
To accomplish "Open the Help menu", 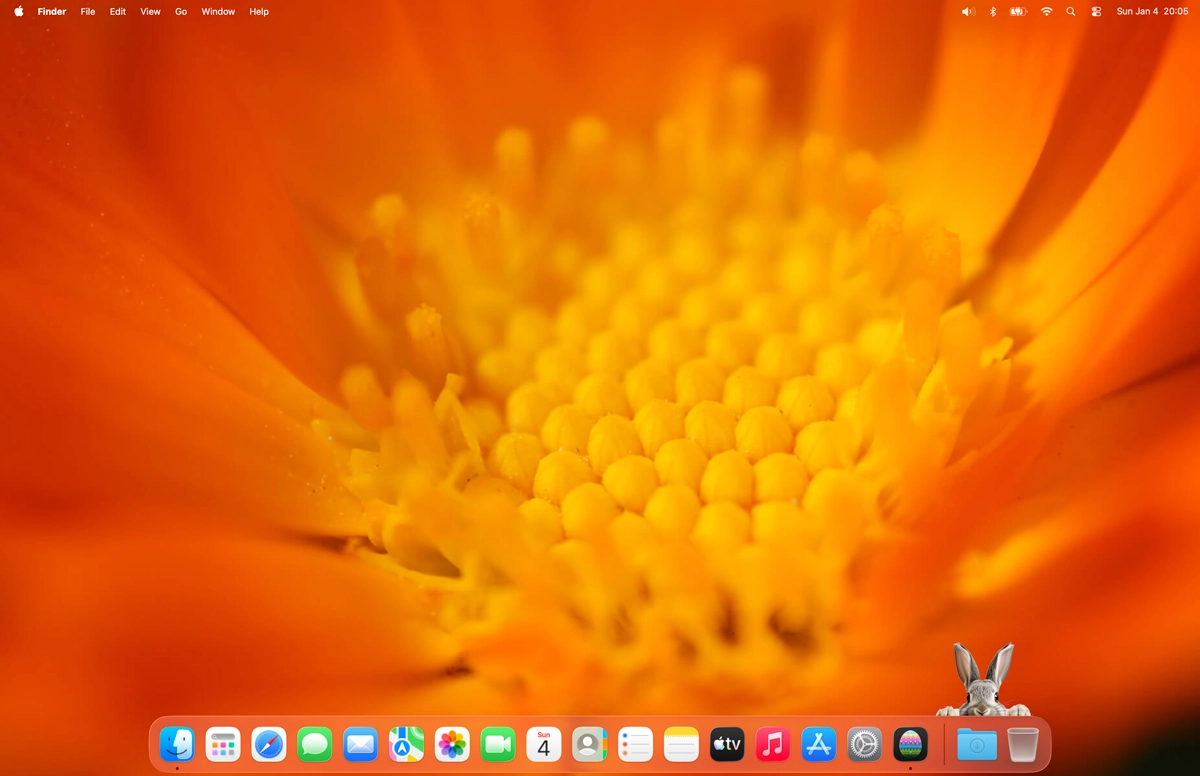I will (259, 12).
